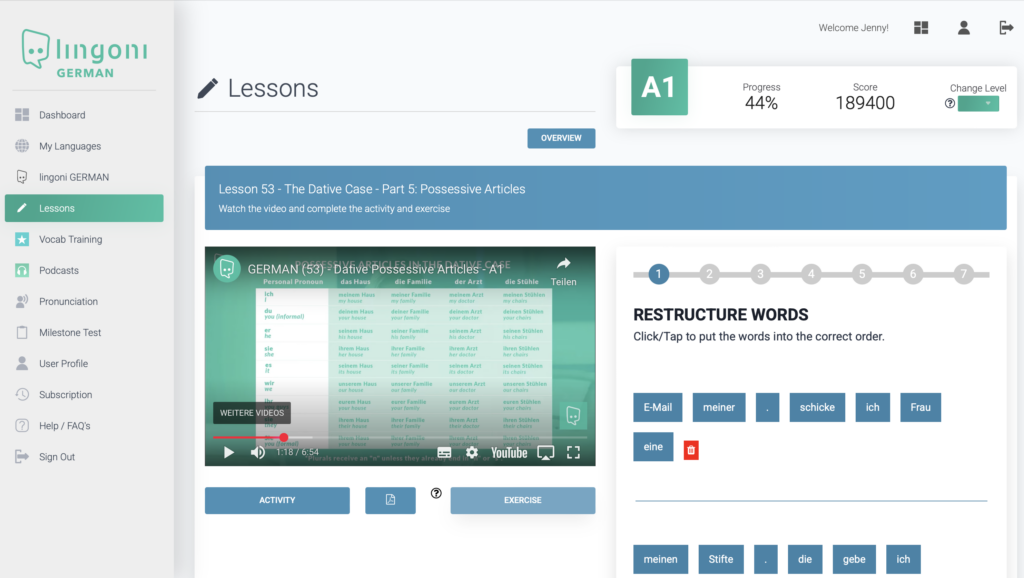Click the red trash delete icon
The image size is (1024, 578).
point(691,449)
